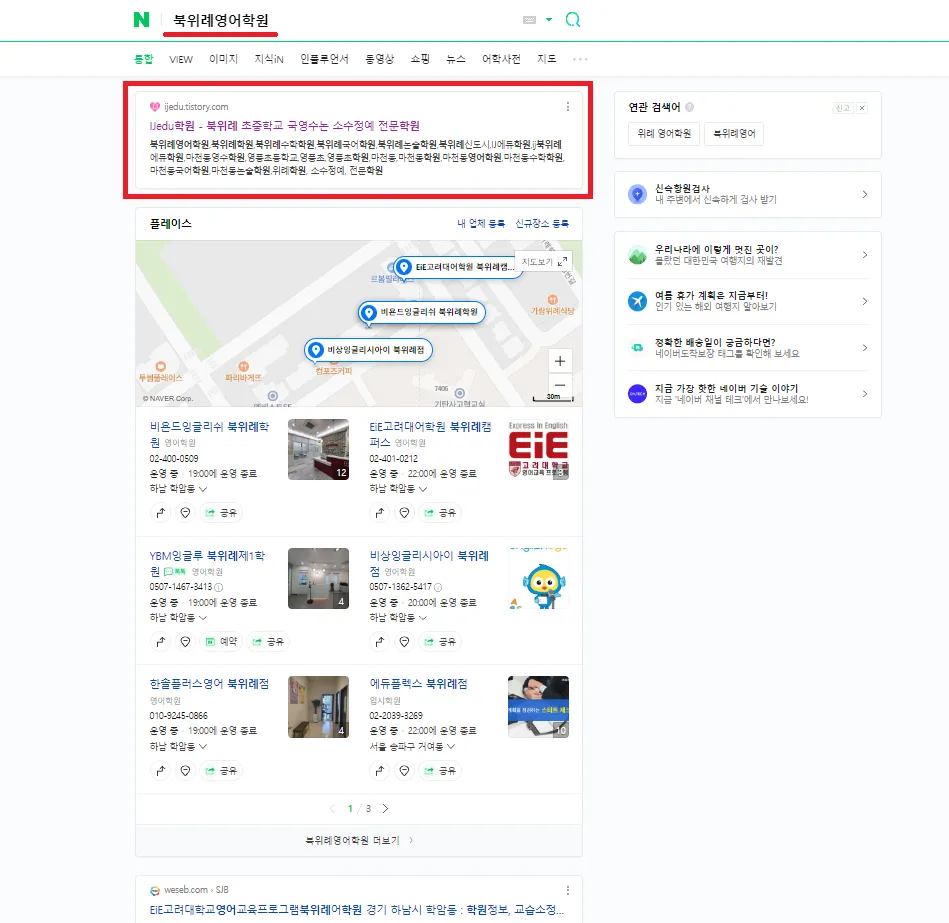Open 비욘드잉글리쉬 북위례학원 place listing
Image resolution: width=949 pixels, height=923 pixels.
[209, 434]
